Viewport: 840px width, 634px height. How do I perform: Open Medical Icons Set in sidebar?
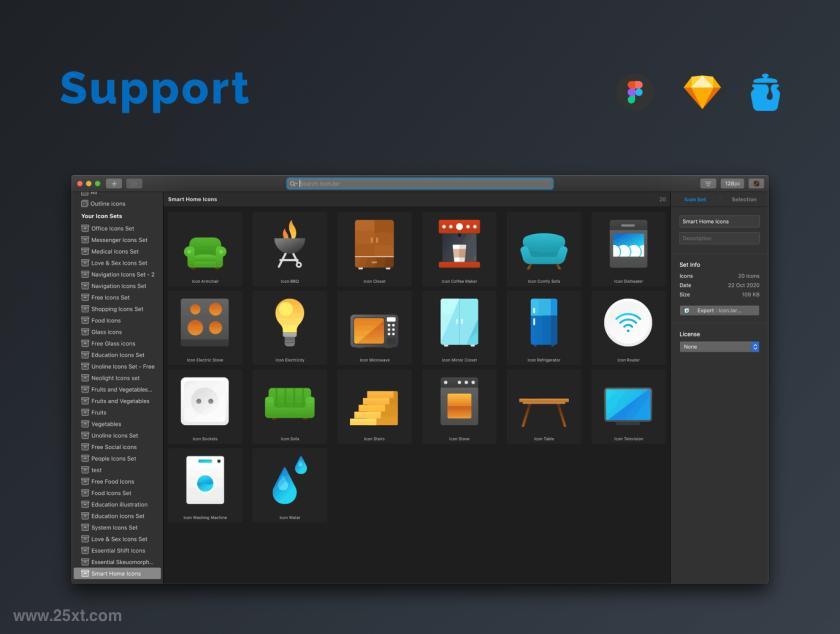coord(117,251)
